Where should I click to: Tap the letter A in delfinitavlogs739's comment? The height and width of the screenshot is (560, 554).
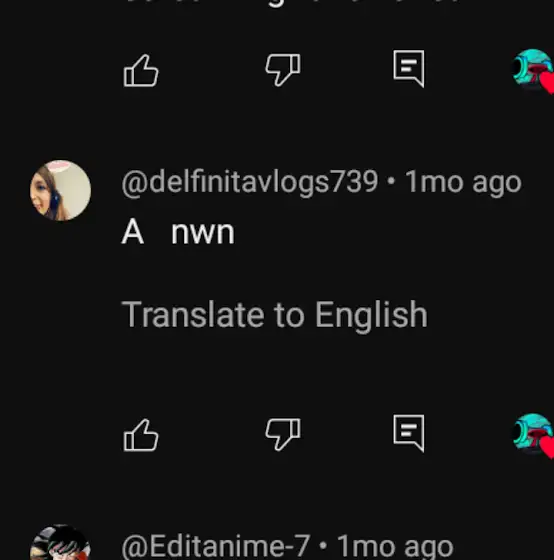[133, 232]
